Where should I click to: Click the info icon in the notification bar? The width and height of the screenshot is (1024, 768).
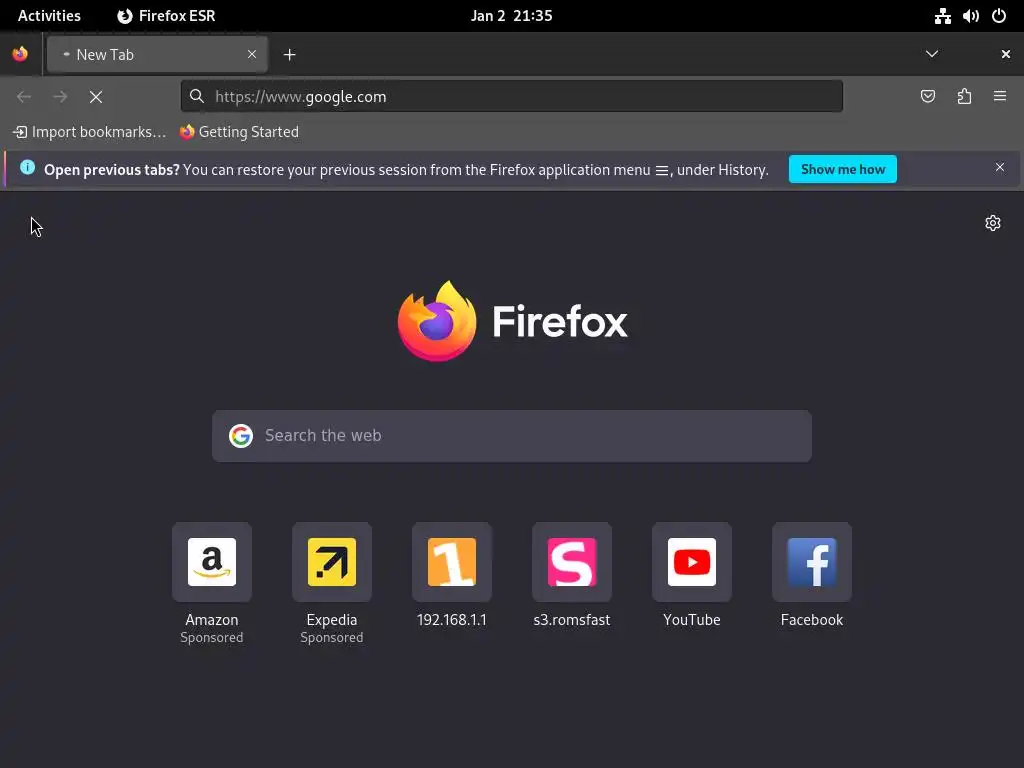point(27,167)
